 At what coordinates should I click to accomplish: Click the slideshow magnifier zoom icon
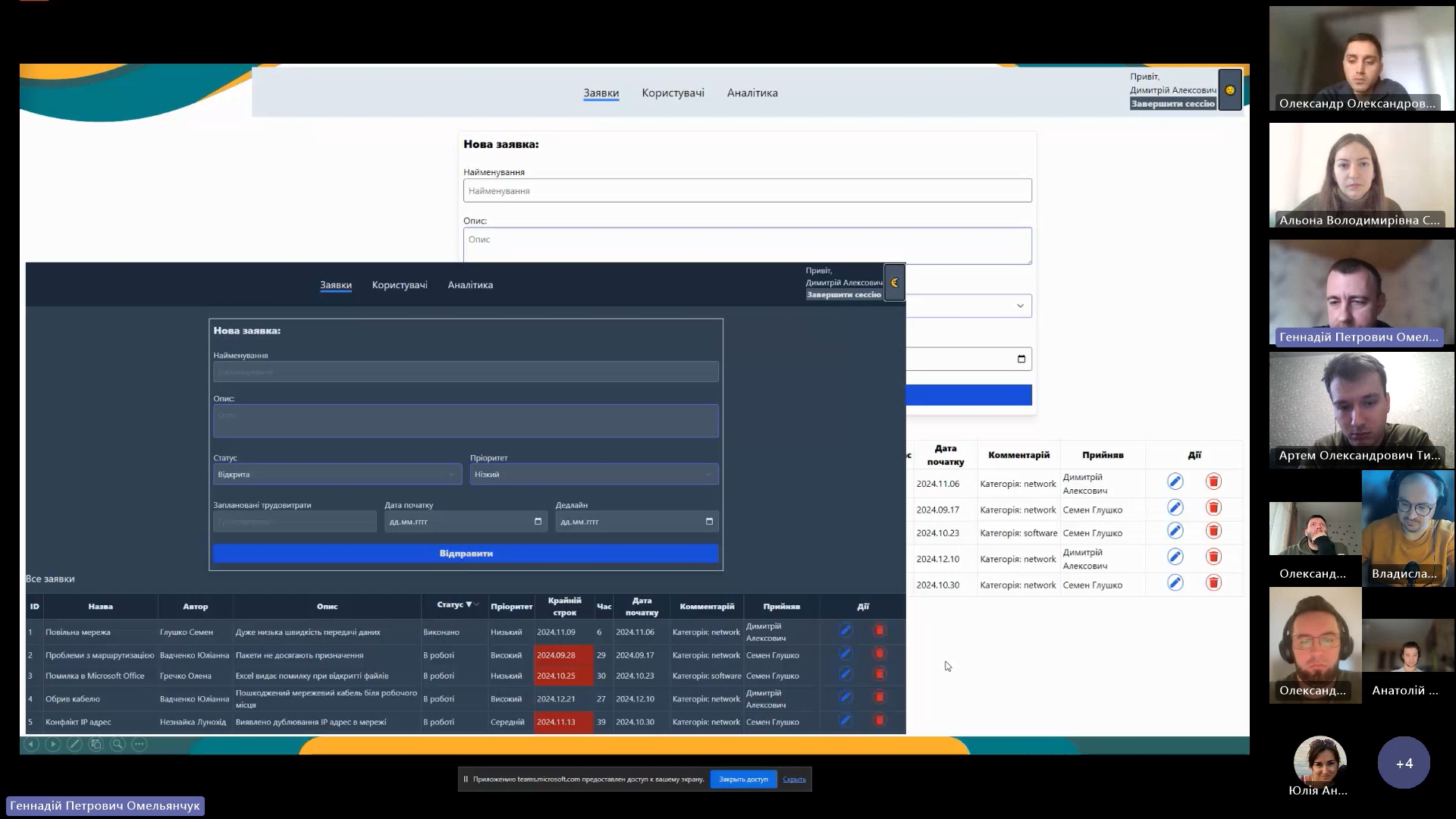tap(118, 744)
